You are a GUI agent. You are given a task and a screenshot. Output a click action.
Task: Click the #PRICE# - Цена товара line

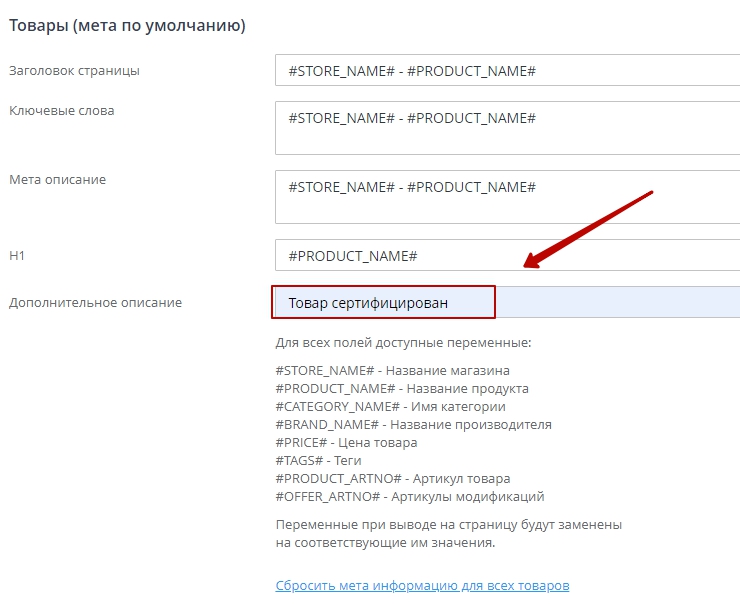click(346, 442)
